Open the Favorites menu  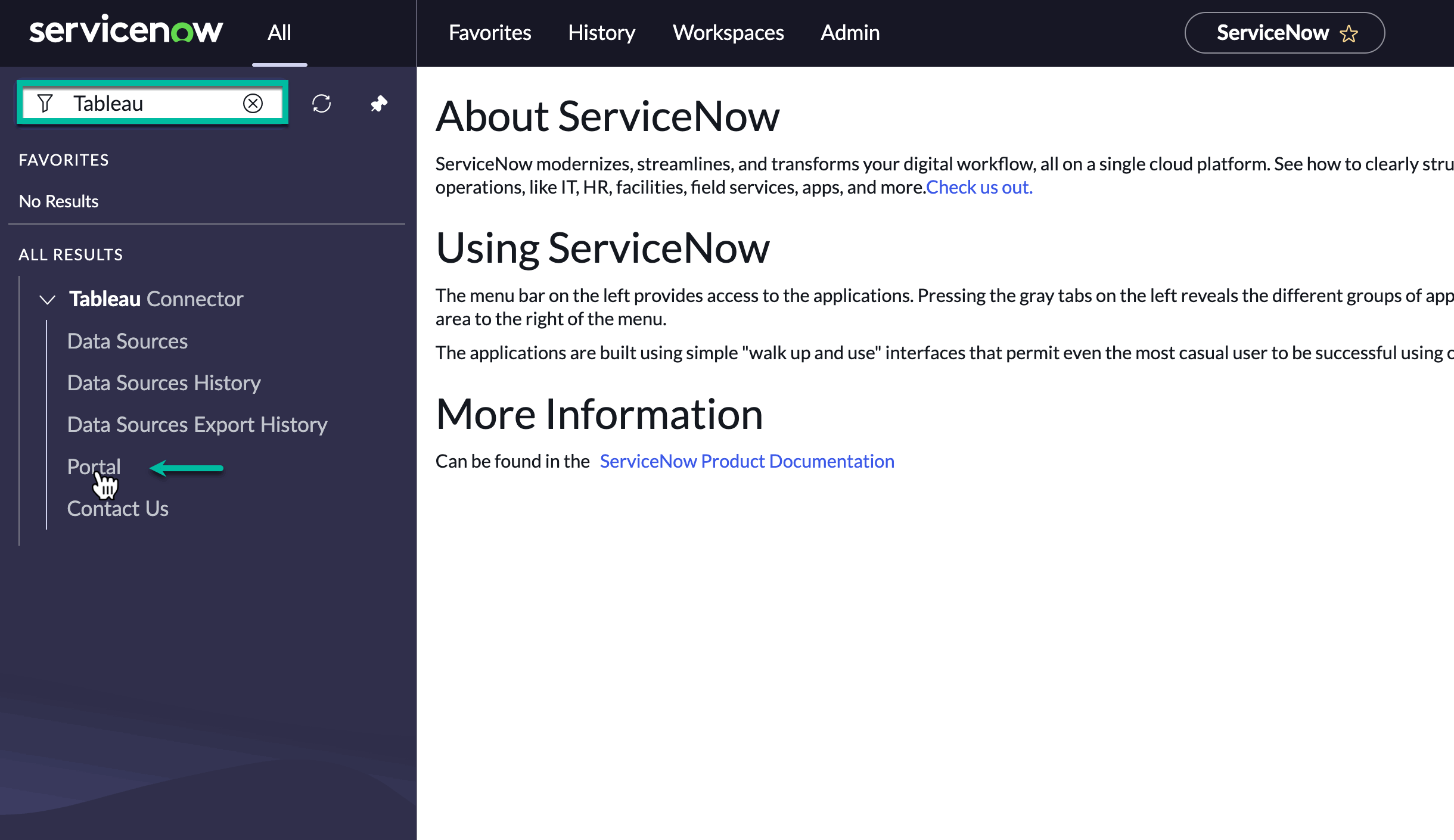[x=490, y=32]
